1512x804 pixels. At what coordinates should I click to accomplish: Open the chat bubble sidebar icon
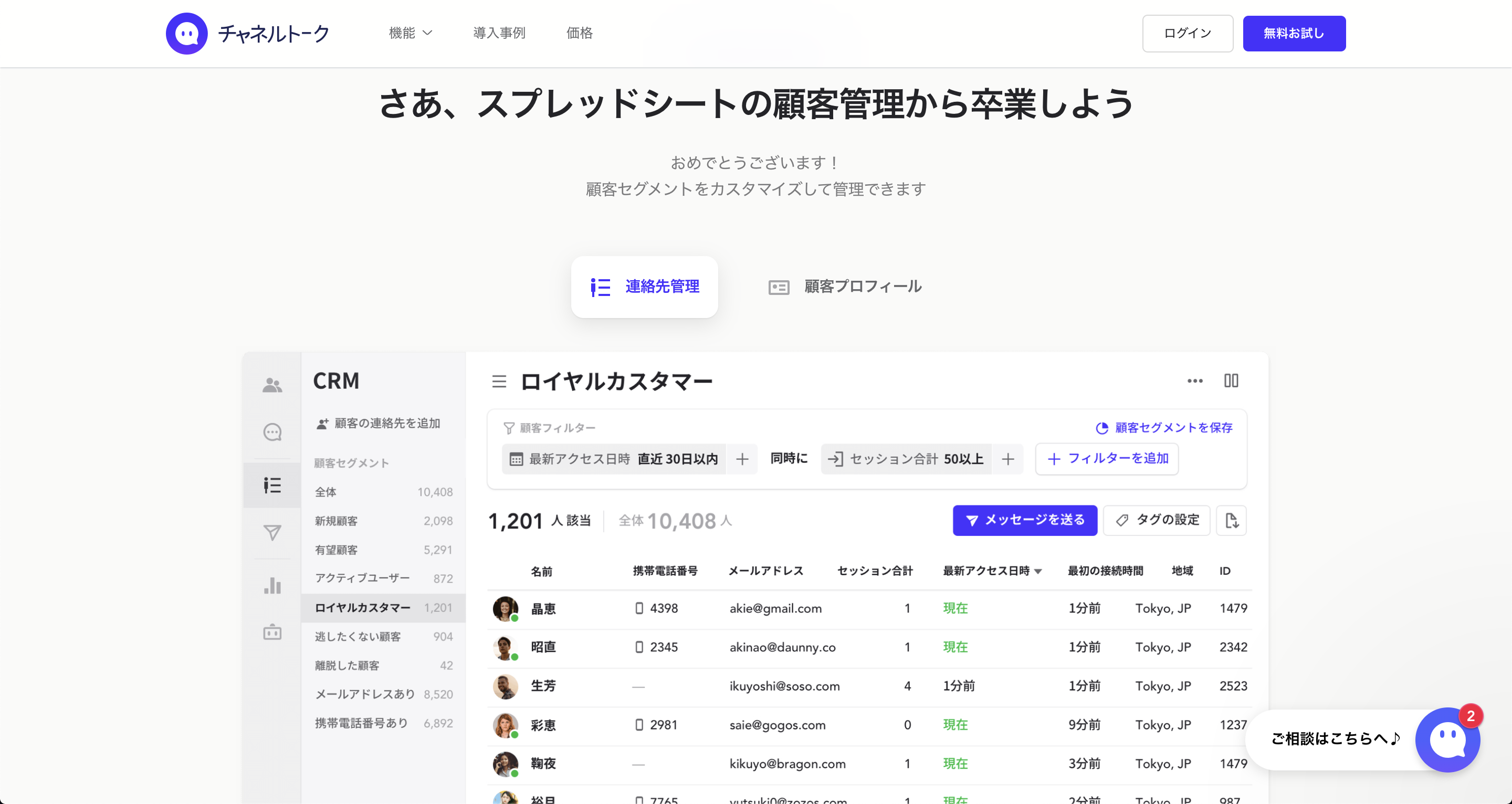click(x=272, y=432)
